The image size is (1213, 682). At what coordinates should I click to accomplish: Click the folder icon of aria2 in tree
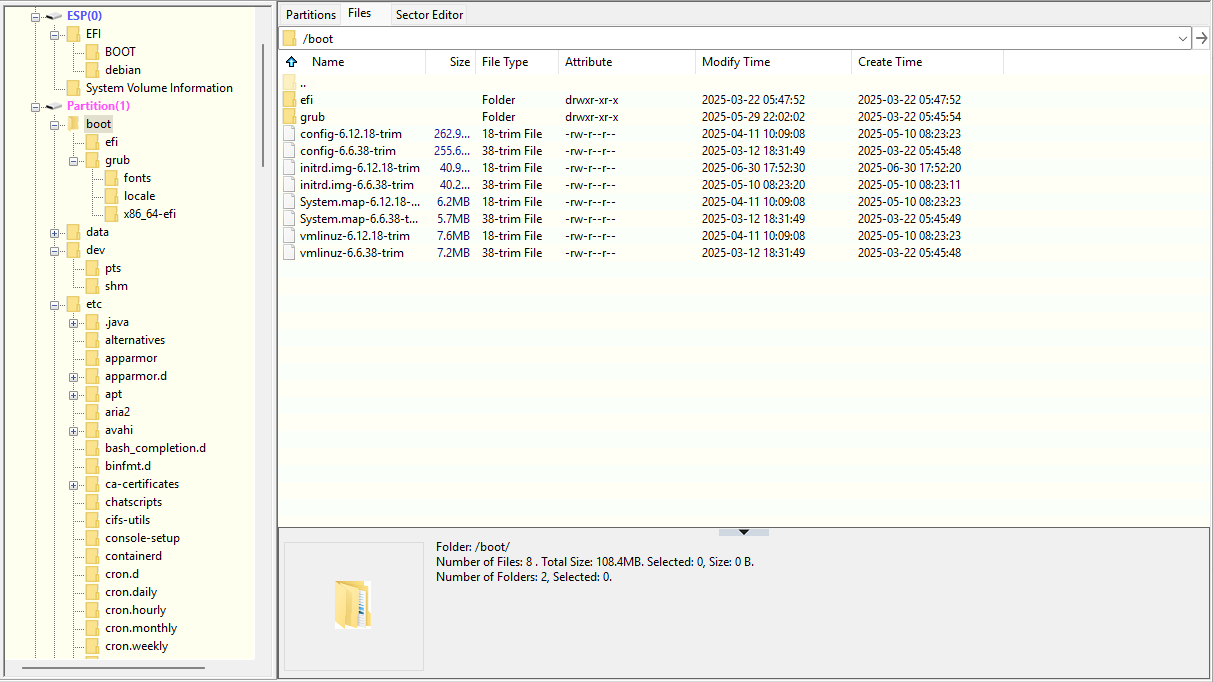93,412
